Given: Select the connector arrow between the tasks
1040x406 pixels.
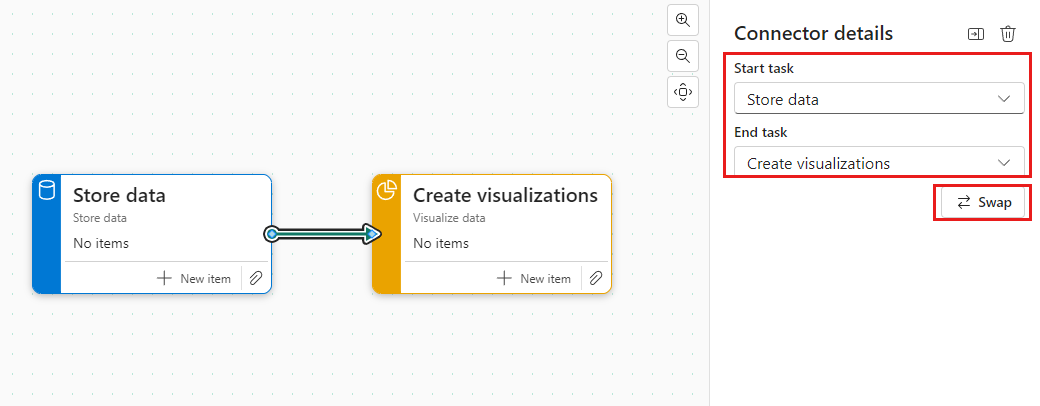Looking at the screenshot, I should (320, 234).
